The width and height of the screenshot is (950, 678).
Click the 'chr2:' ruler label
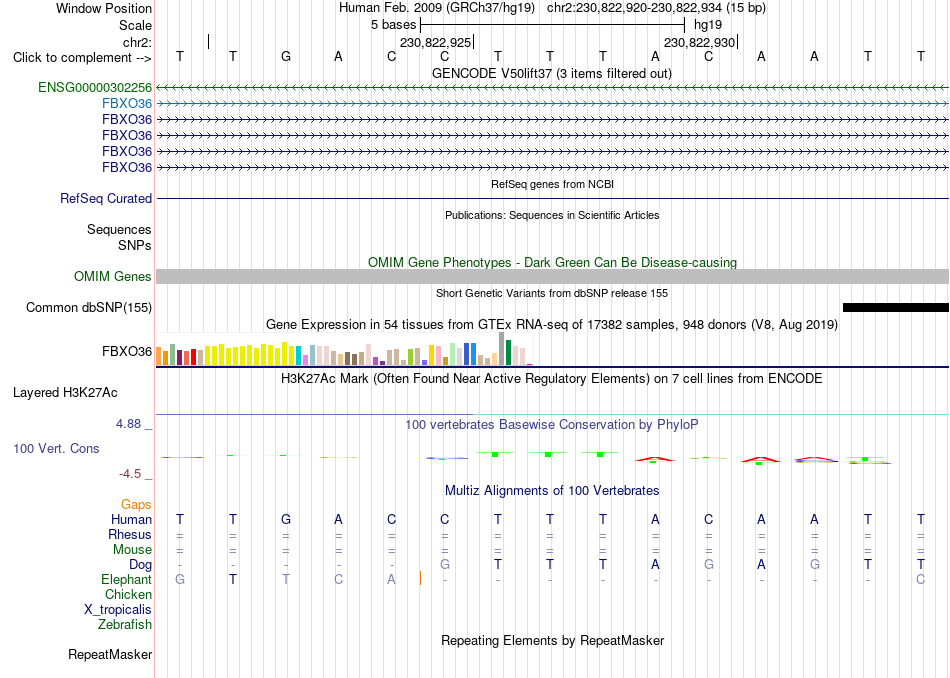[137, 42]
